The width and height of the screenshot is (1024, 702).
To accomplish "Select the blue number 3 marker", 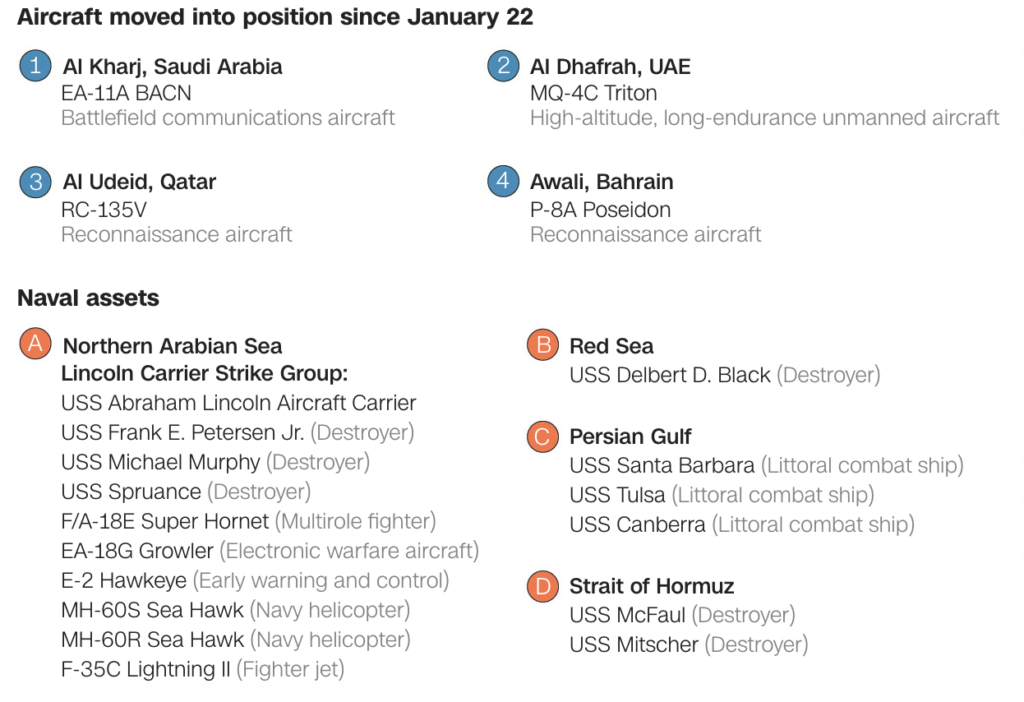I will [35, 182].
